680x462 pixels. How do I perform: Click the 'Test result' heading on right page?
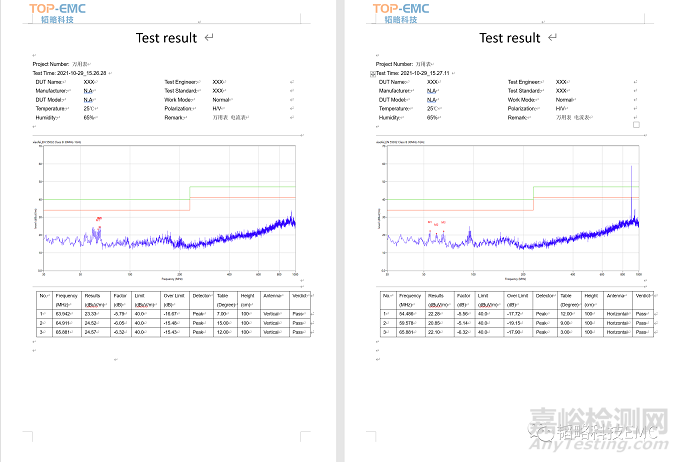(510, 38)
